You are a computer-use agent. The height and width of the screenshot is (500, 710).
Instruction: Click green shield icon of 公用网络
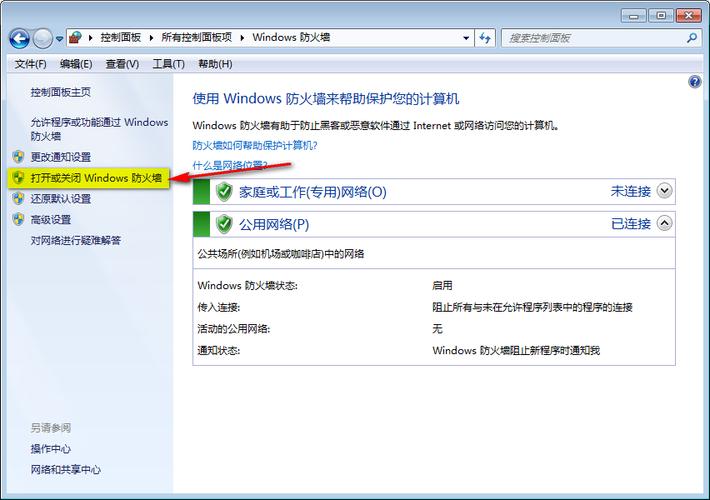[x=224, y=224]
